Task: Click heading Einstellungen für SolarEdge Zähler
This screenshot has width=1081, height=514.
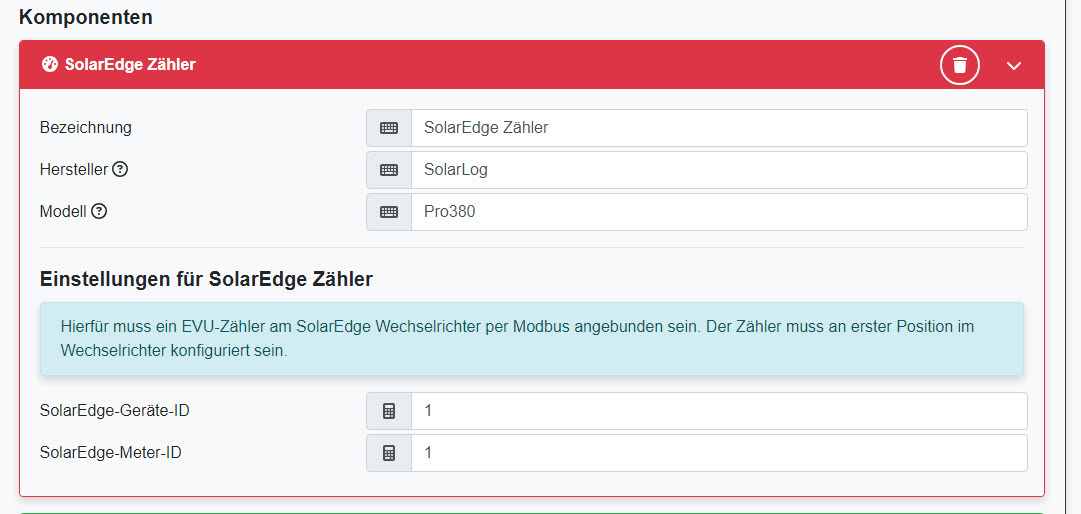Action: (206, 279)
